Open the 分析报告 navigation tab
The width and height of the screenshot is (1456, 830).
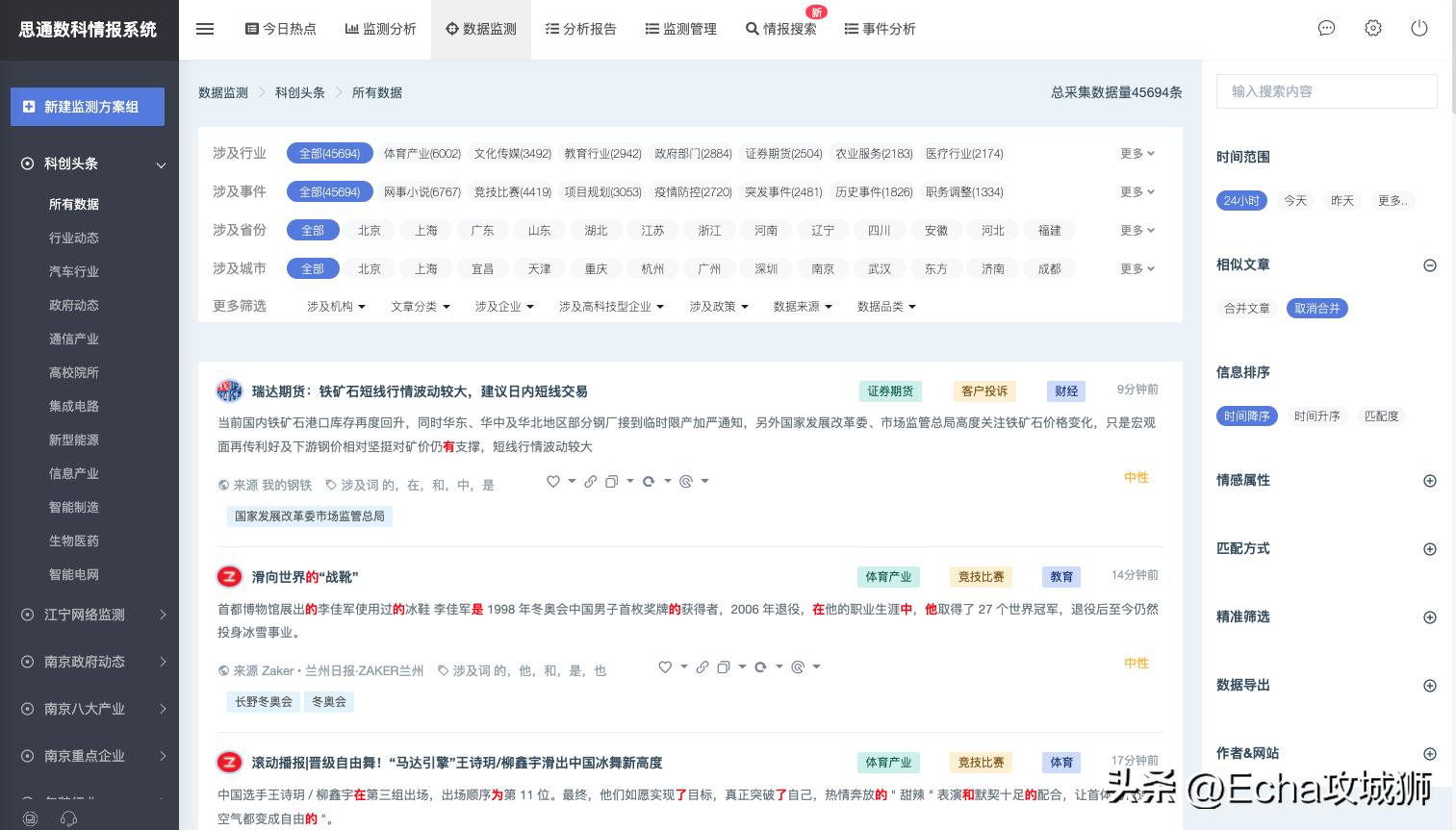click(580, 29)
